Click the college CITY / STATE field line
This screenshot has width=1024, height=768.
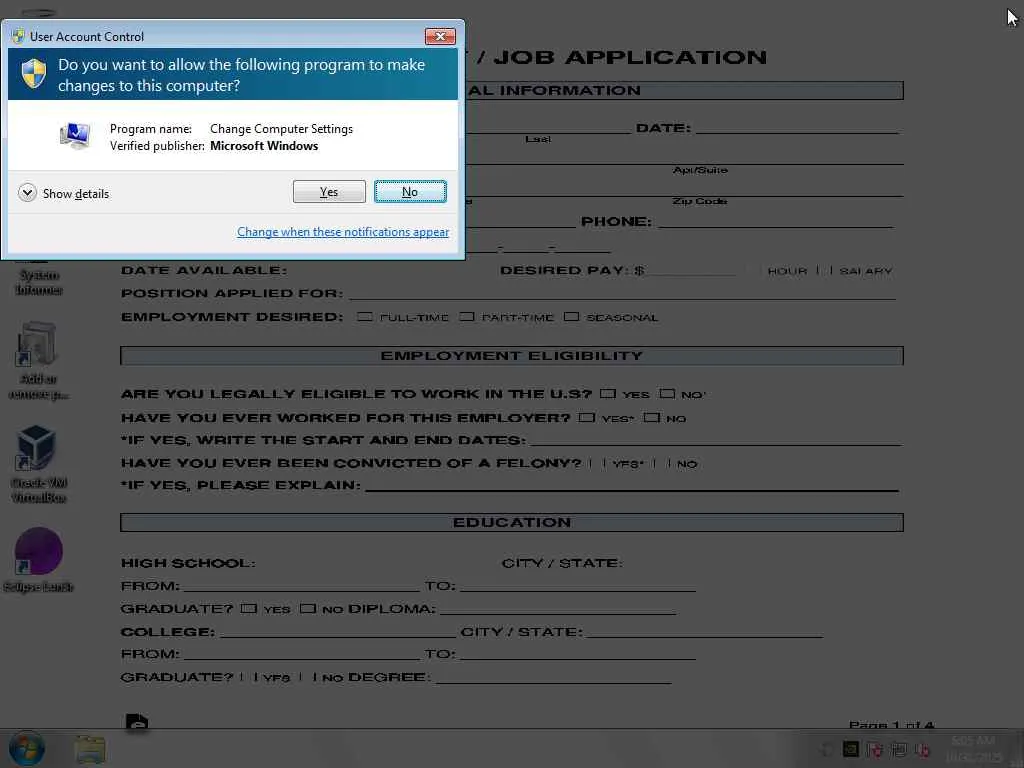(705, 631)
